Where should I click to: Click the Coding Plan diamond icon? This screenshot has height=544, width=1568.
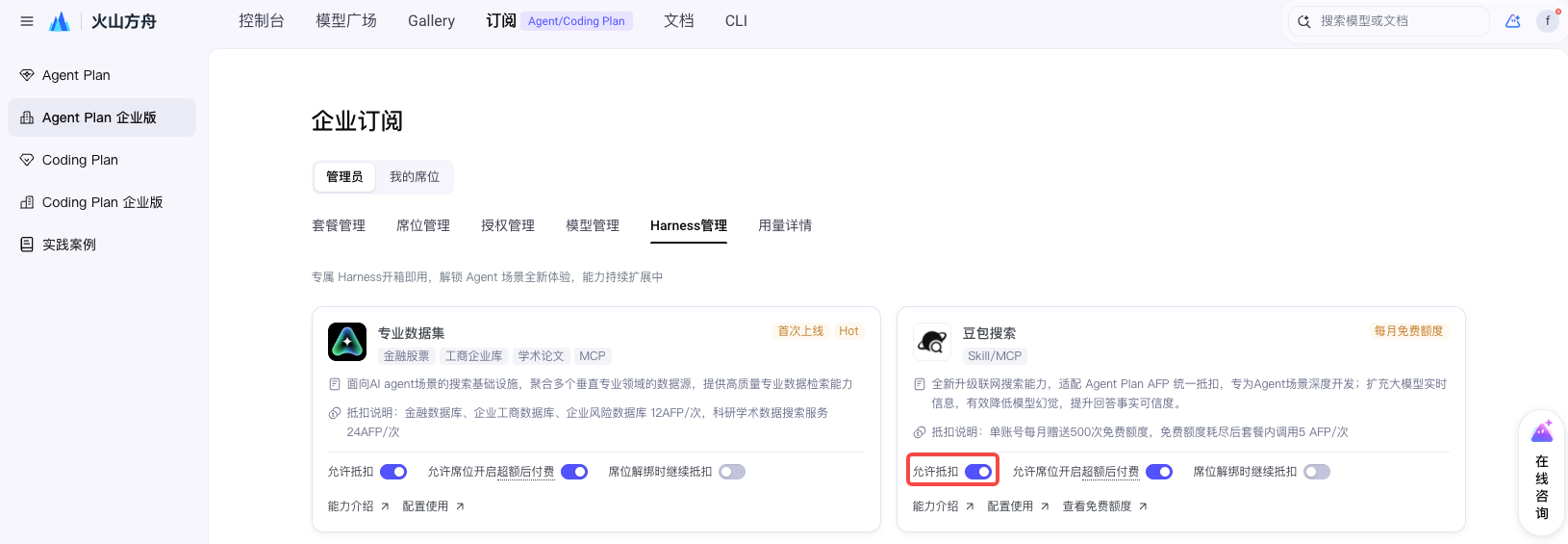coord(27,160)
